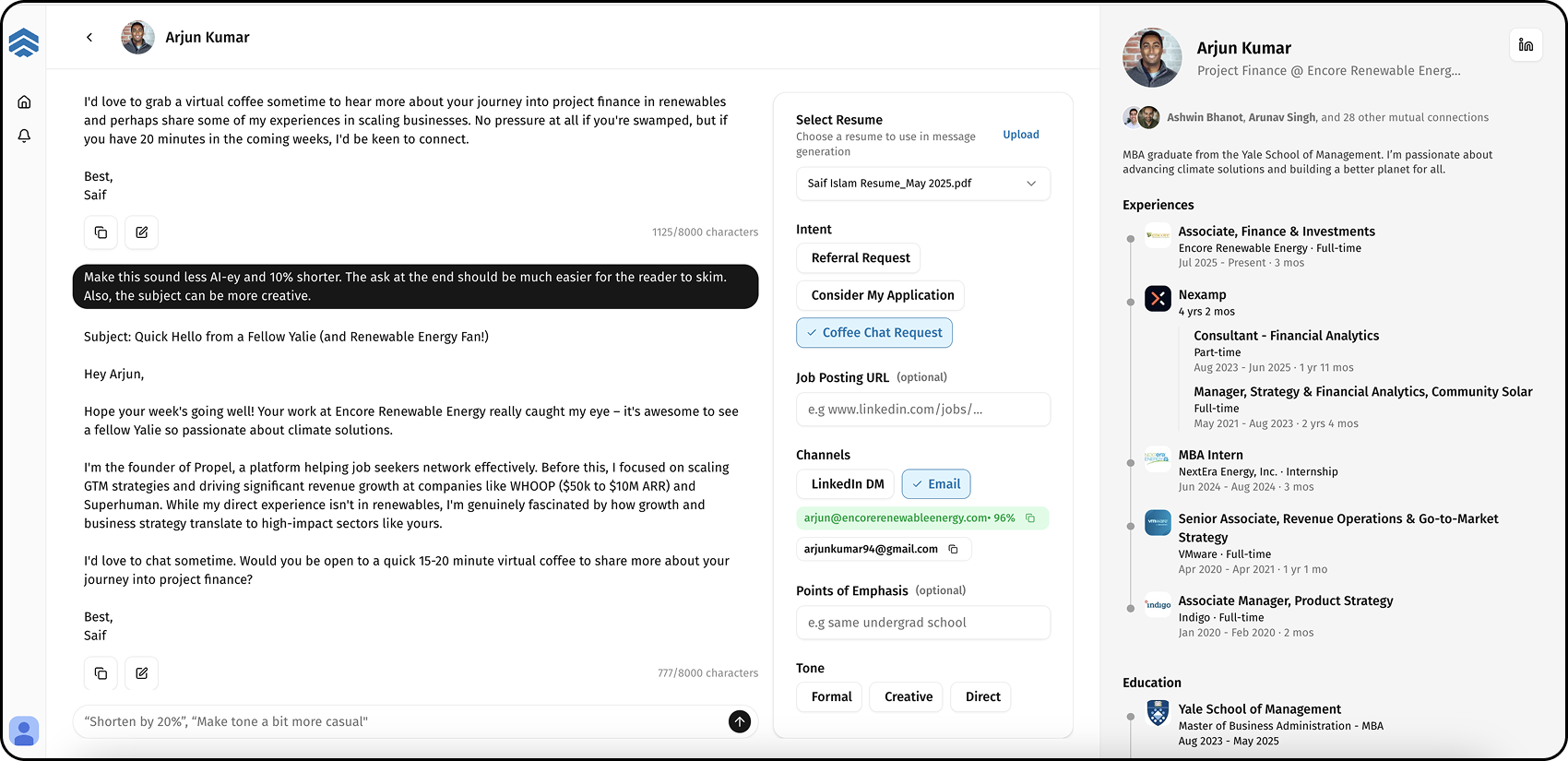
Task: Copy the second message of 777 characters
Action: pyautogui.click(x=101, y=673)
